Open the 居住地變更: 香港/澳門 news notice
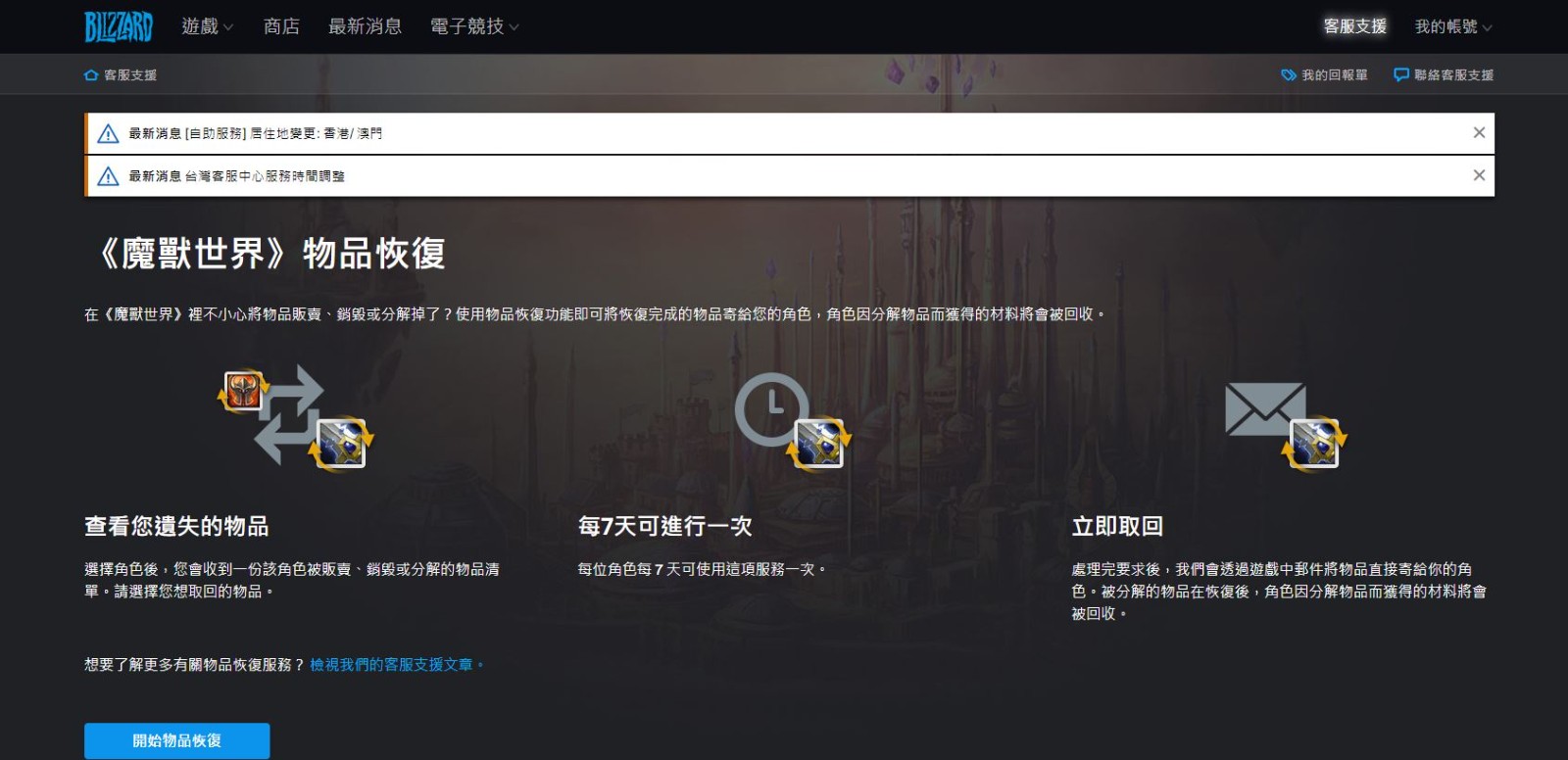 (255, 133)
